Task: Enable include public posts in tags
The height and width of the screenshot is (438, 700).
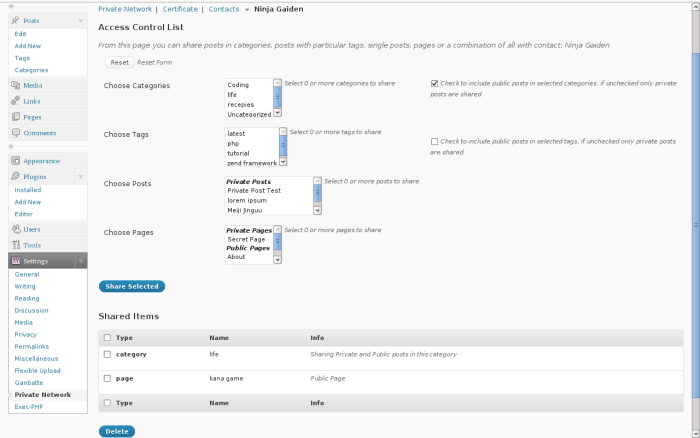Action: (434, 142)
